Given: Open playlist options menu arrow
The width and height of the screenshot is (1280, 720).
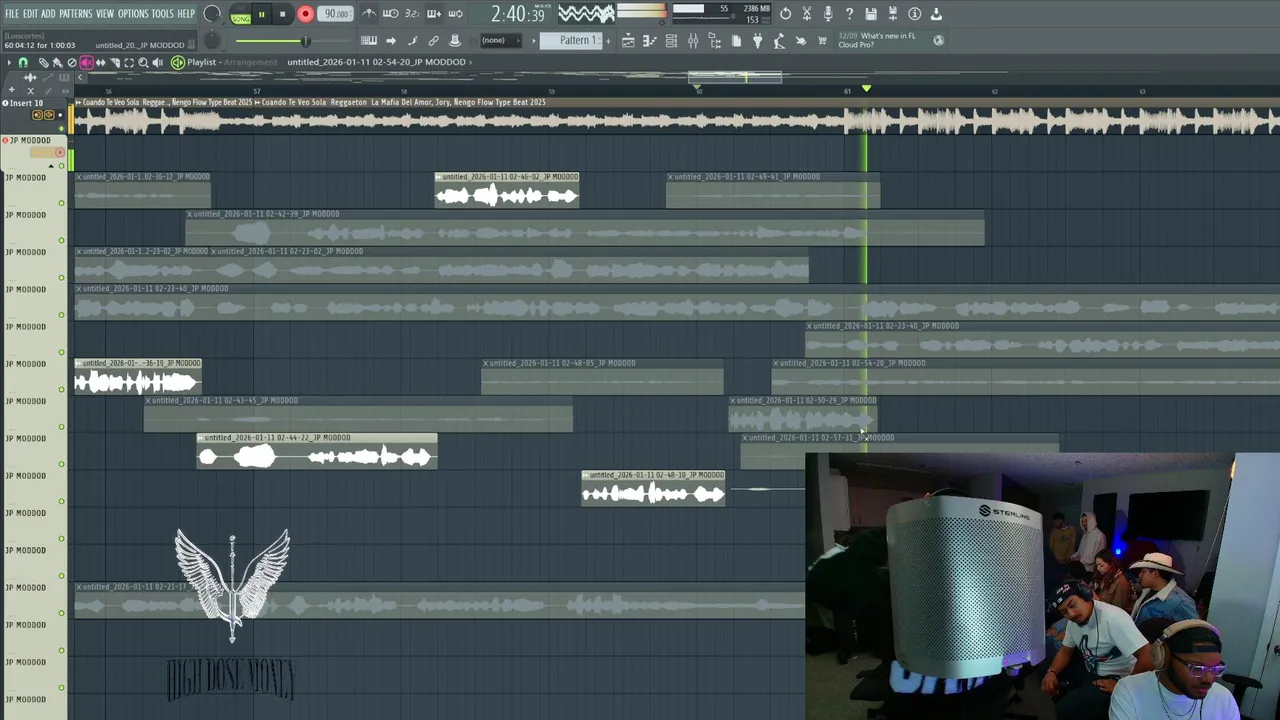Looking at the screenshot, I should click(x=9, y=62).
